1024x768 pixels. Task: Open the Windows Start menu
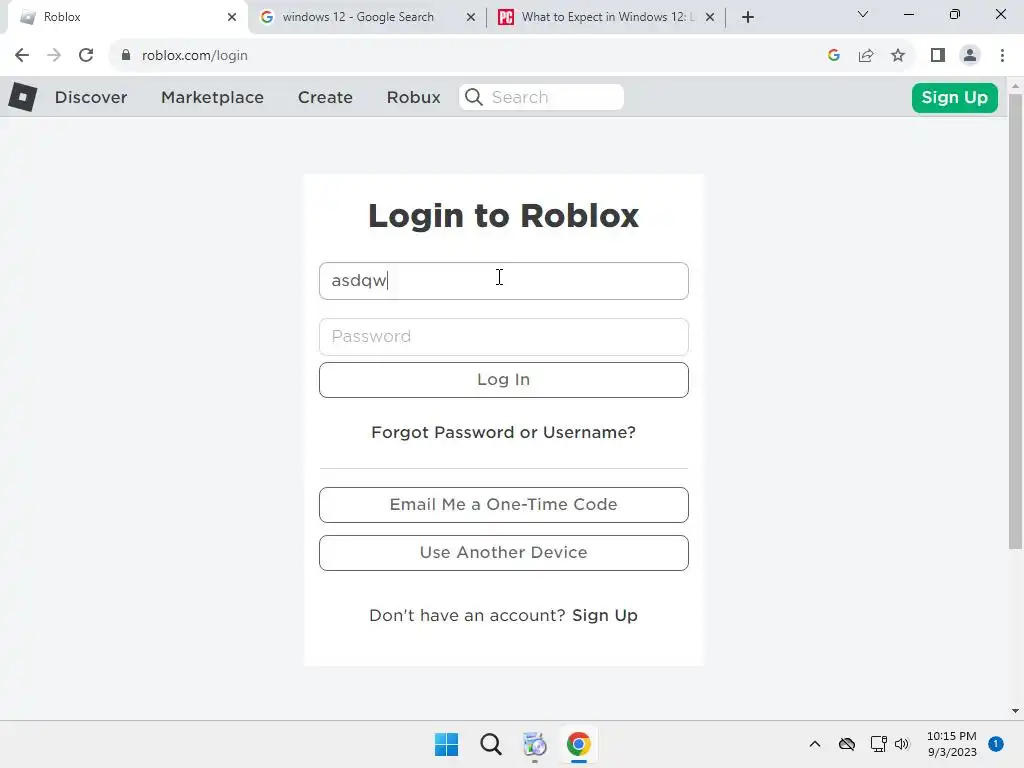point(447,744)
